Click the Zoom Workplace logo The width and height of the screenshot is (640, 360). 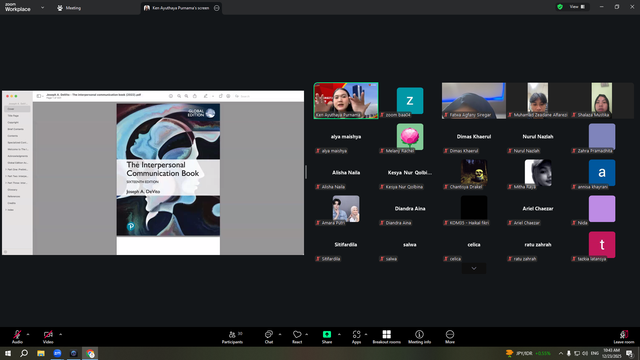coord(18,7)
